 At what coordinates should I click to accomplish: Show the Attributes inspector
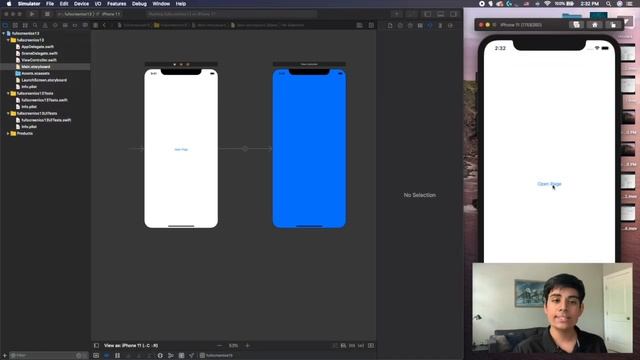(430, 25)
